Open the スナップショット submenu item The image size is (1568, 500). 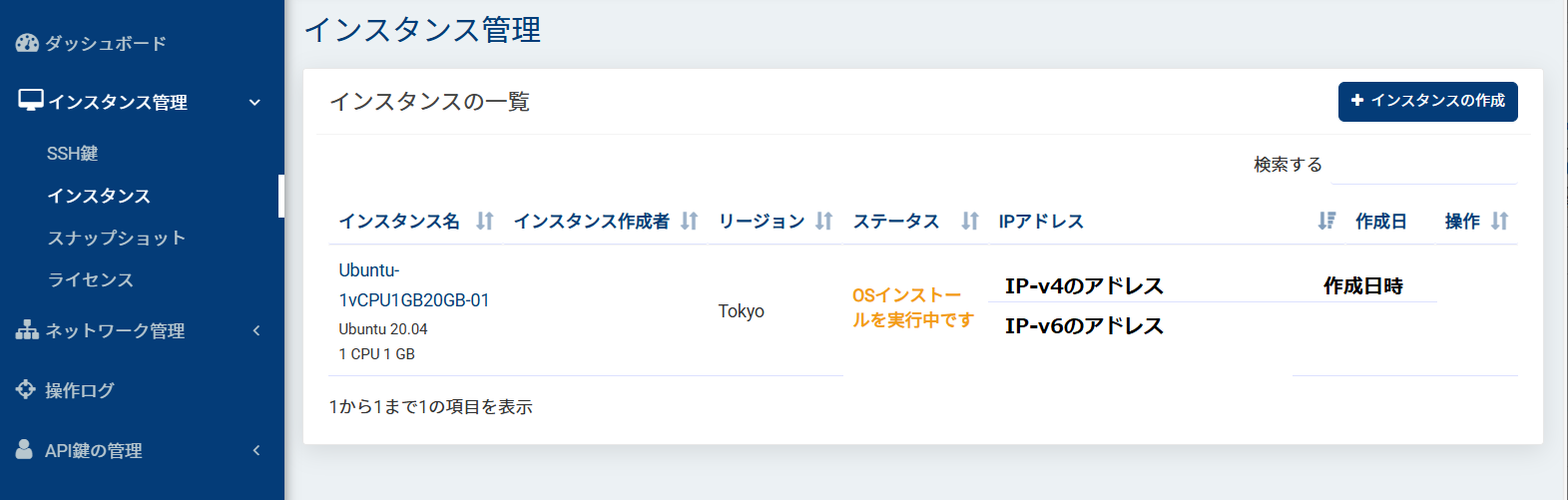pyautogui.click(x=116, y=238)
